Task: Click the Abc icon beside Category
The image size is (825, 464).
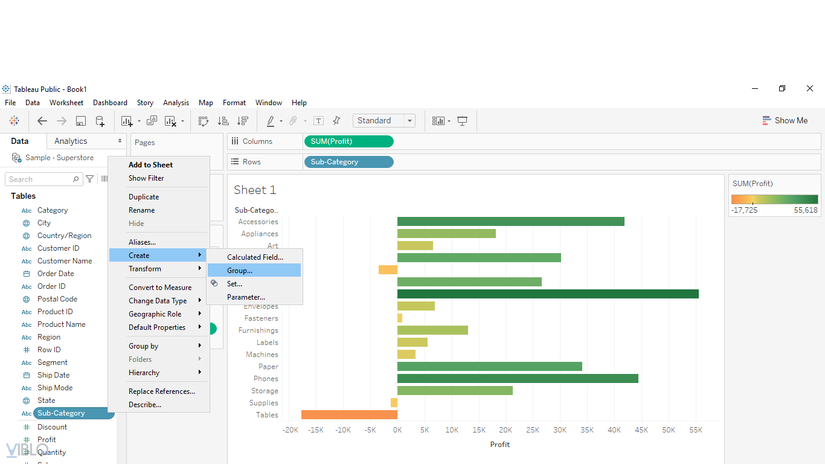Action: [26, 210]
